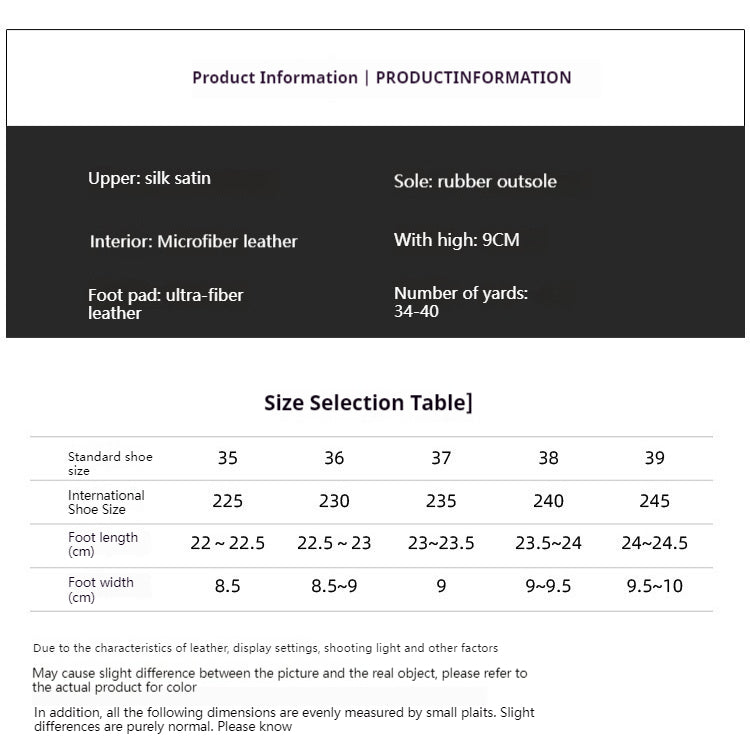Select the 'Interior: Microfiber leather' line

193,241
